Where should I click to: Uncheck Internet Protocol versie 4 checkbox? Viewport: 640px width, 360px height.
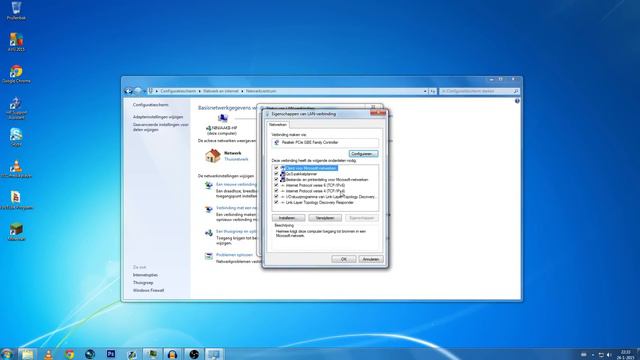(276, 191)
